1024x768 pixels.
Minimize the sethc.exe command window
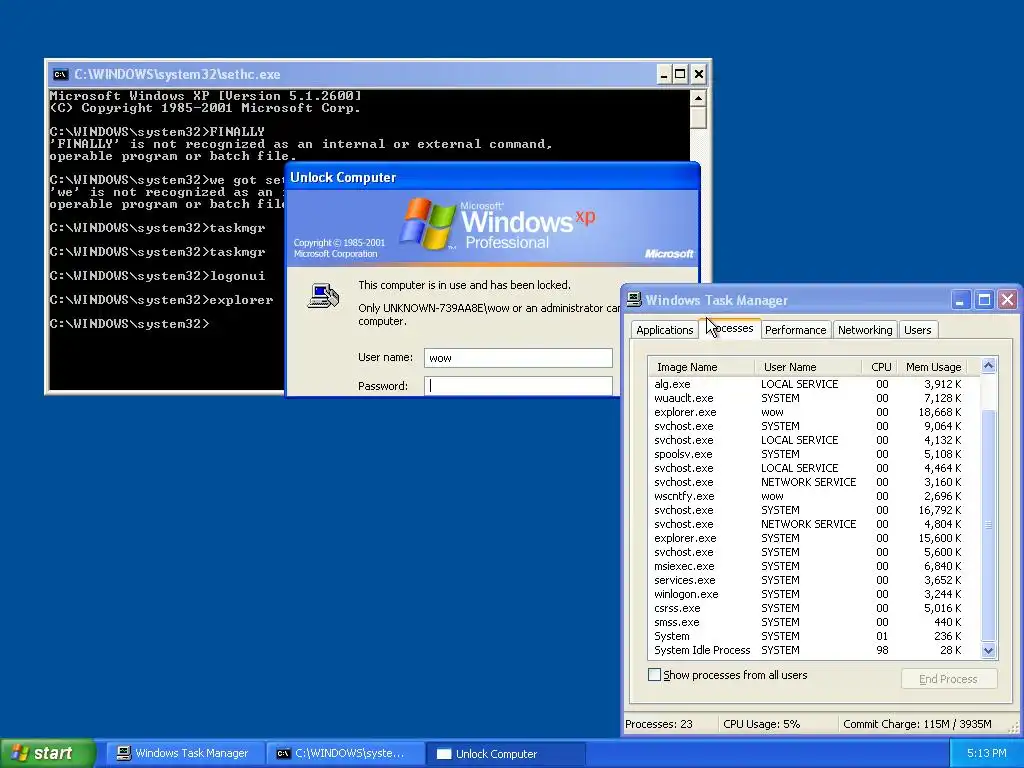click(x=664, y=74)
